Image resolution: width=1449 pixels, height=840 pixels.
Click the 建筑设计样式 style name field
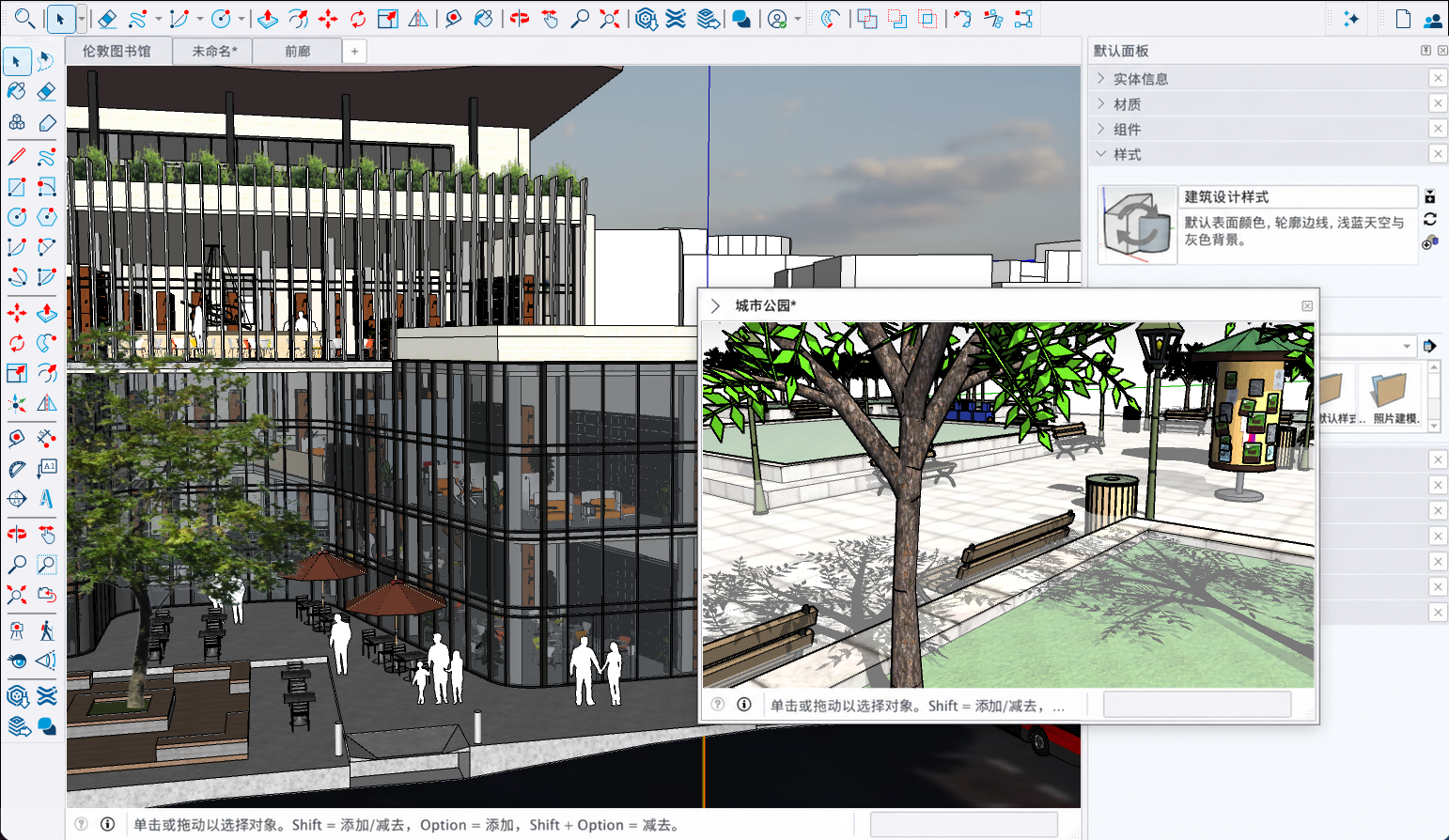click(1298, 196)
